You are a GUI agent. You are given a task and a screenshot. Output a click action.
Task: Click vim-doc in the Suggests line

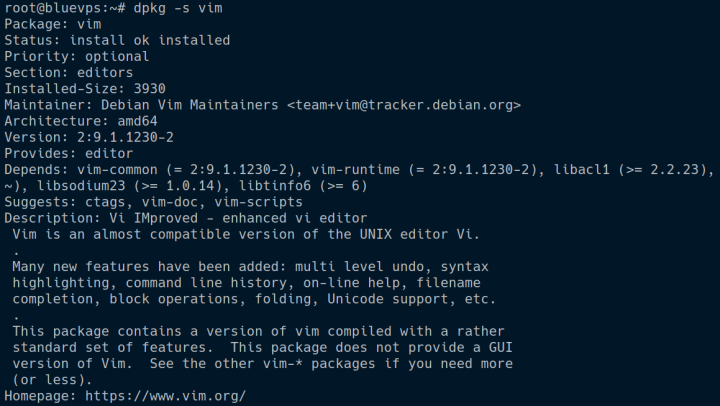[x=170, y=202]
